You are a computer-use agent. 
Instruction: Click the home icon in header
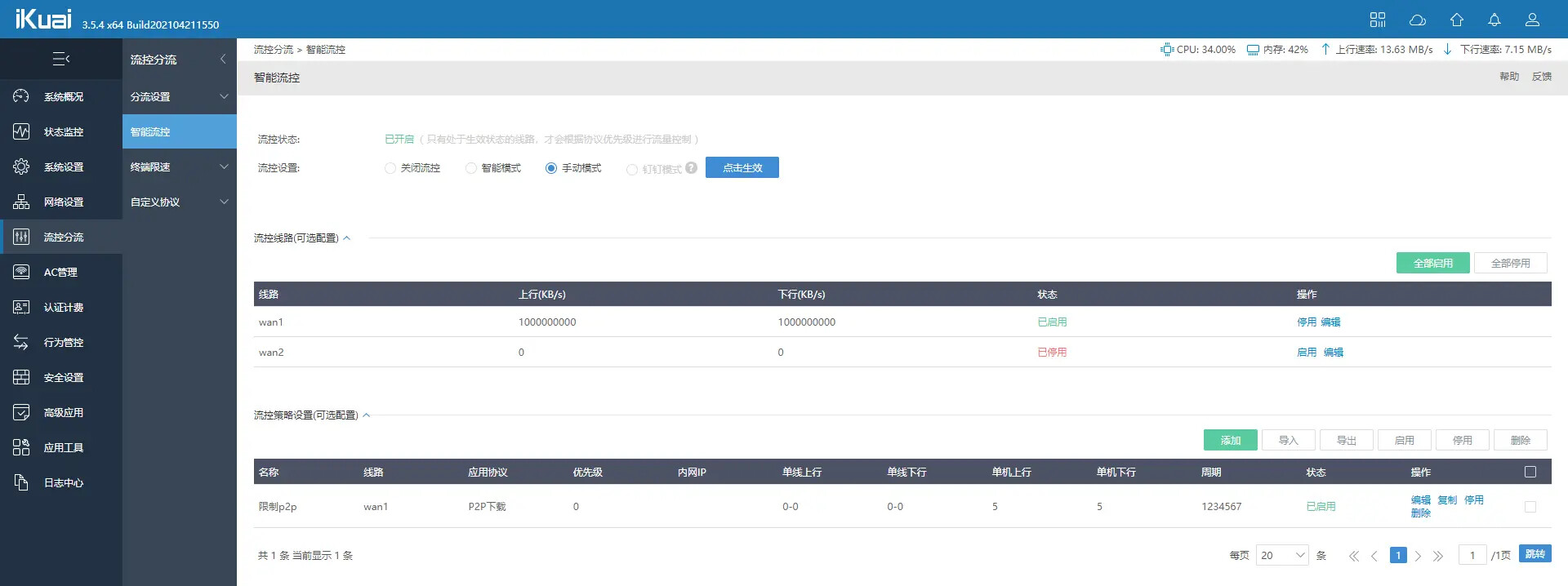coord(1457,20)
